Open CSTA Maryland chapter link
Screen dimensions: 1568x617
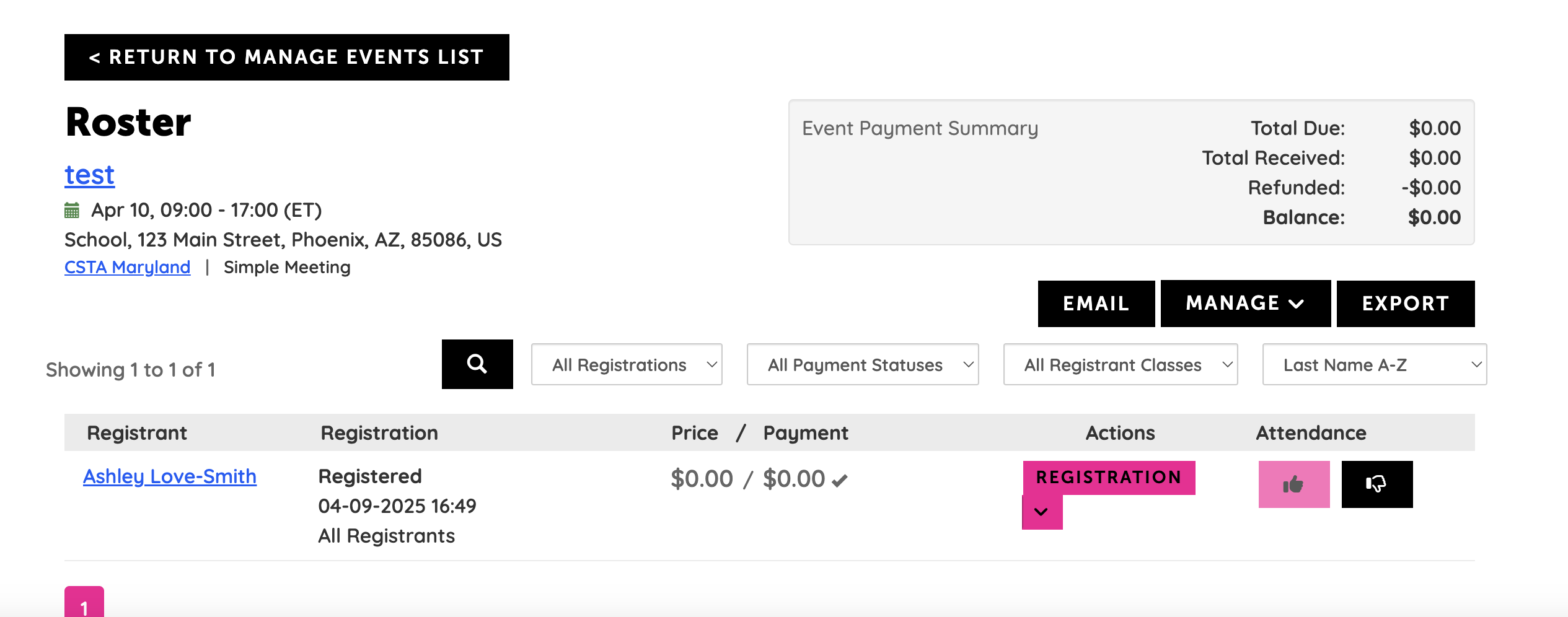pyautogui.click(x=127, y=267)
